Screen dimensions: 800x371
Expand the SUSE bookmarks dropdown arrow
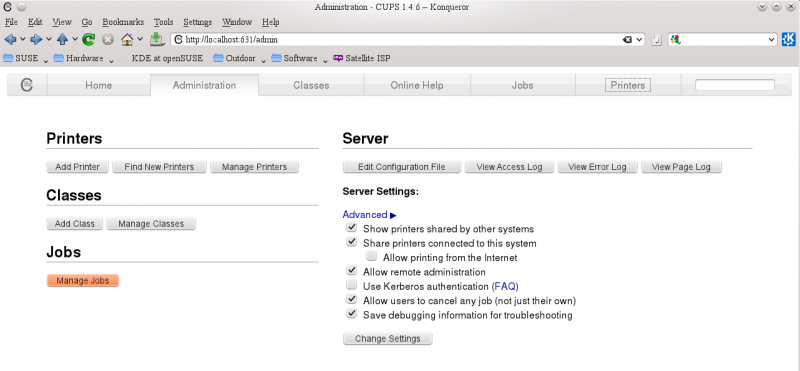[45, 61]
